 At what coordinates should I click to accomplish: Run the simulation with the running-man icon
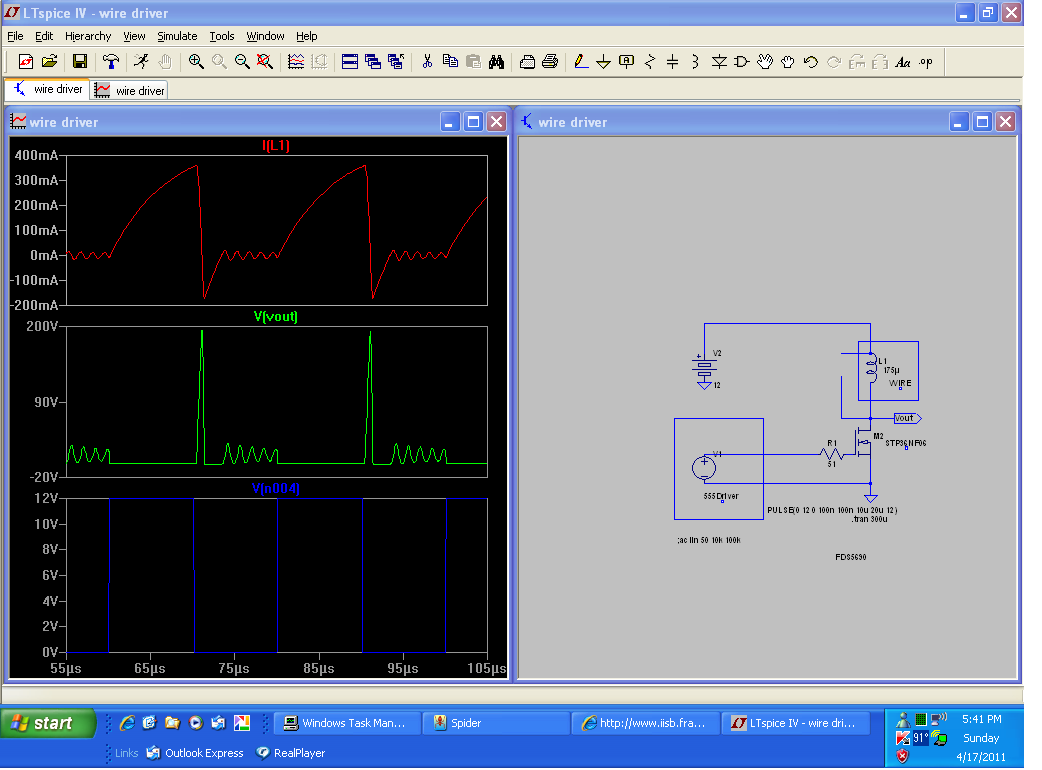pos(141,62)
